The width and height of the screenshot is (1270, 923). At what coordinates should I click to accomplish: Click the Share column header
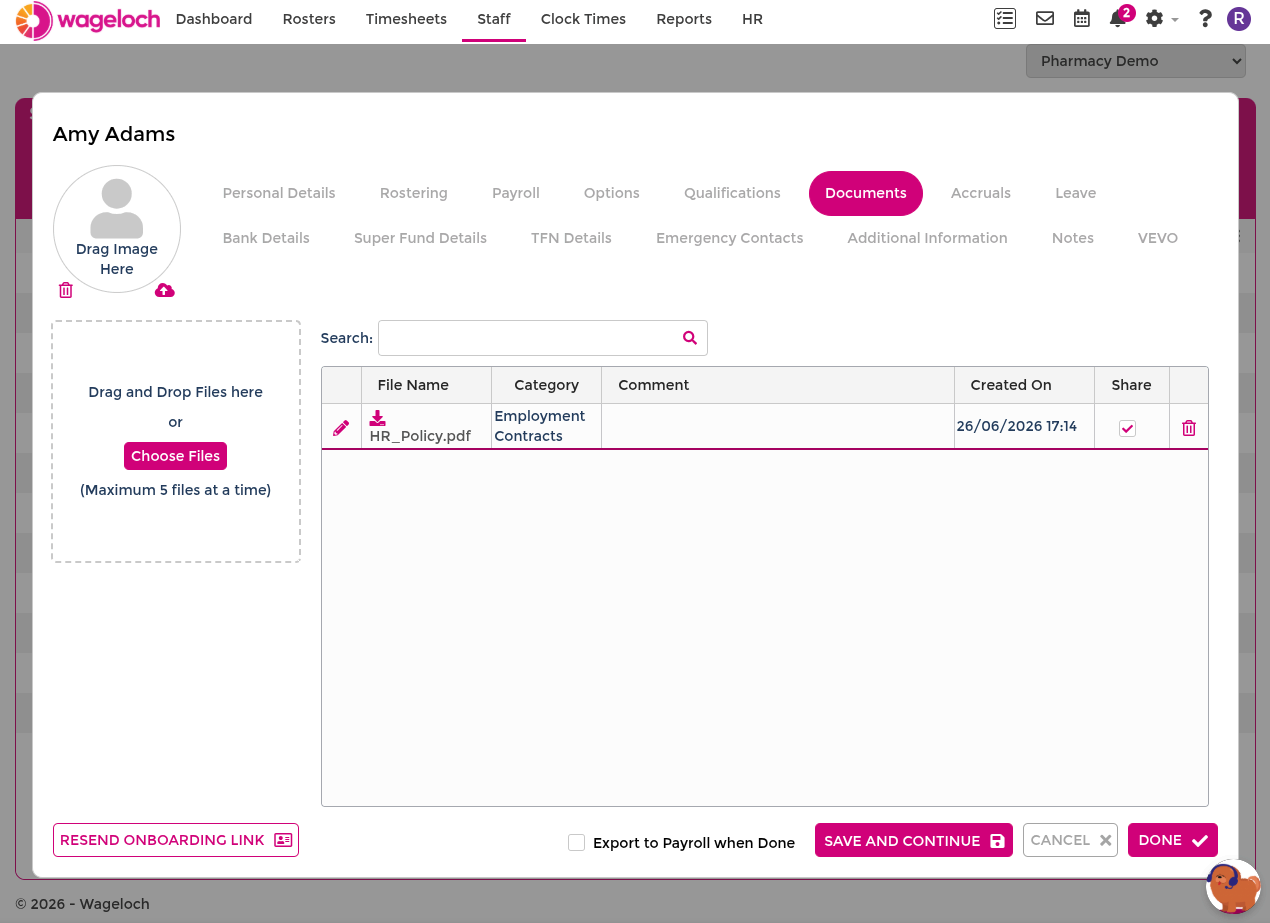(x=1131, y=385)
